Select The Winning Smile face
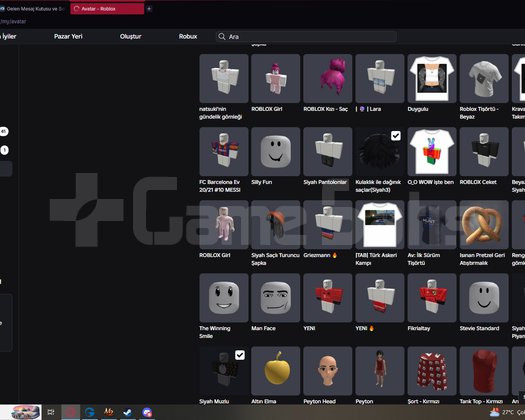The width and height of the screenshot is (525, 420). pyautogui.click(x=224, y=298)
